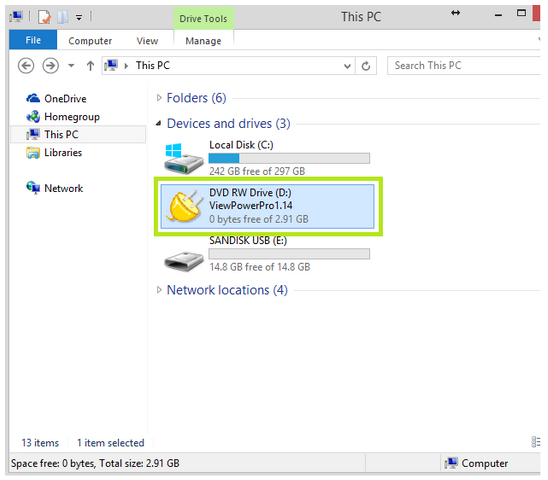Click the Properties quick access icon
Viewport: 548px width, 480px height.
pyautogui.click(x=44, y=17)
